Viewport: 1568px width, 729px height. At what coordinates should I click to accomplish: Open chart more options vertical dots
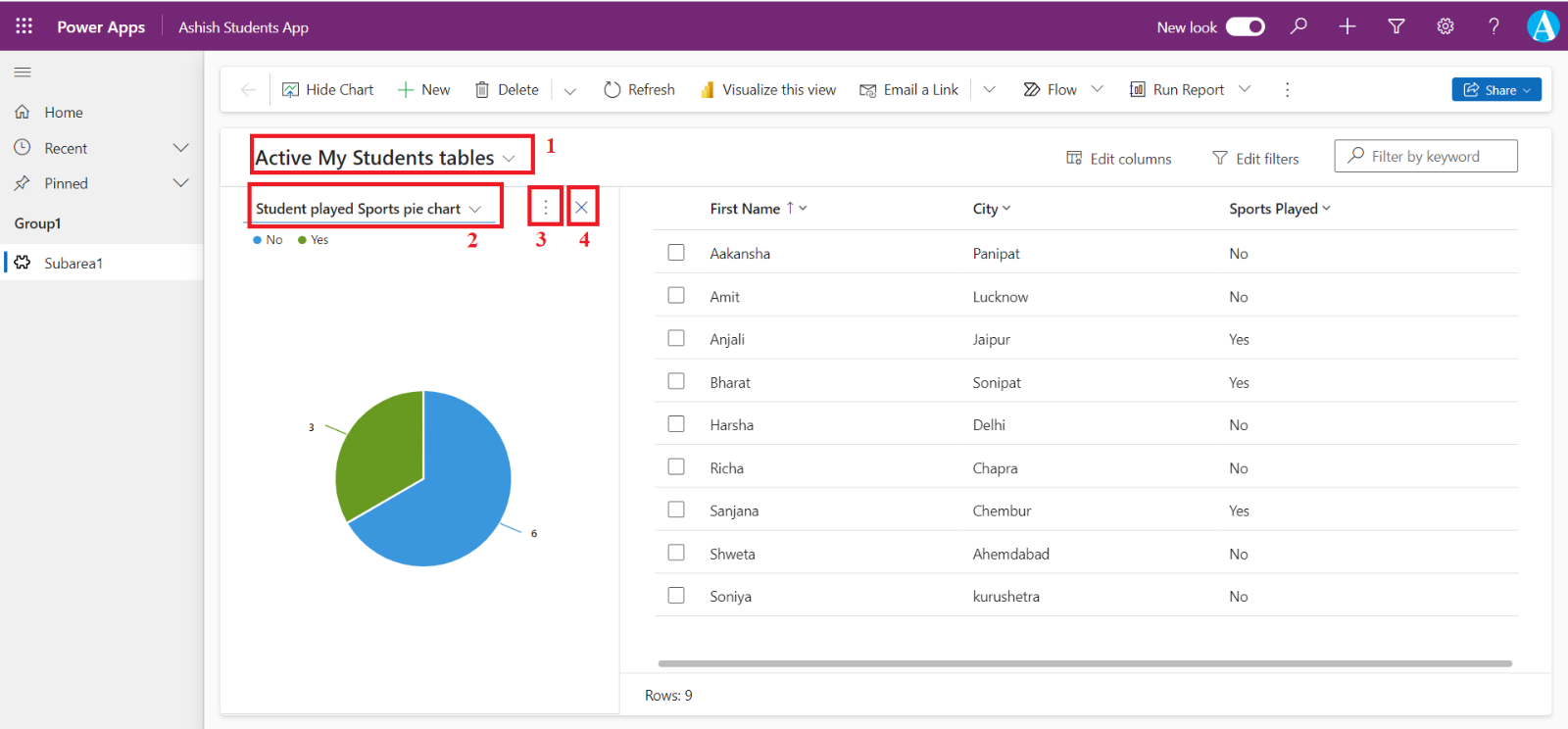[546, 208]
